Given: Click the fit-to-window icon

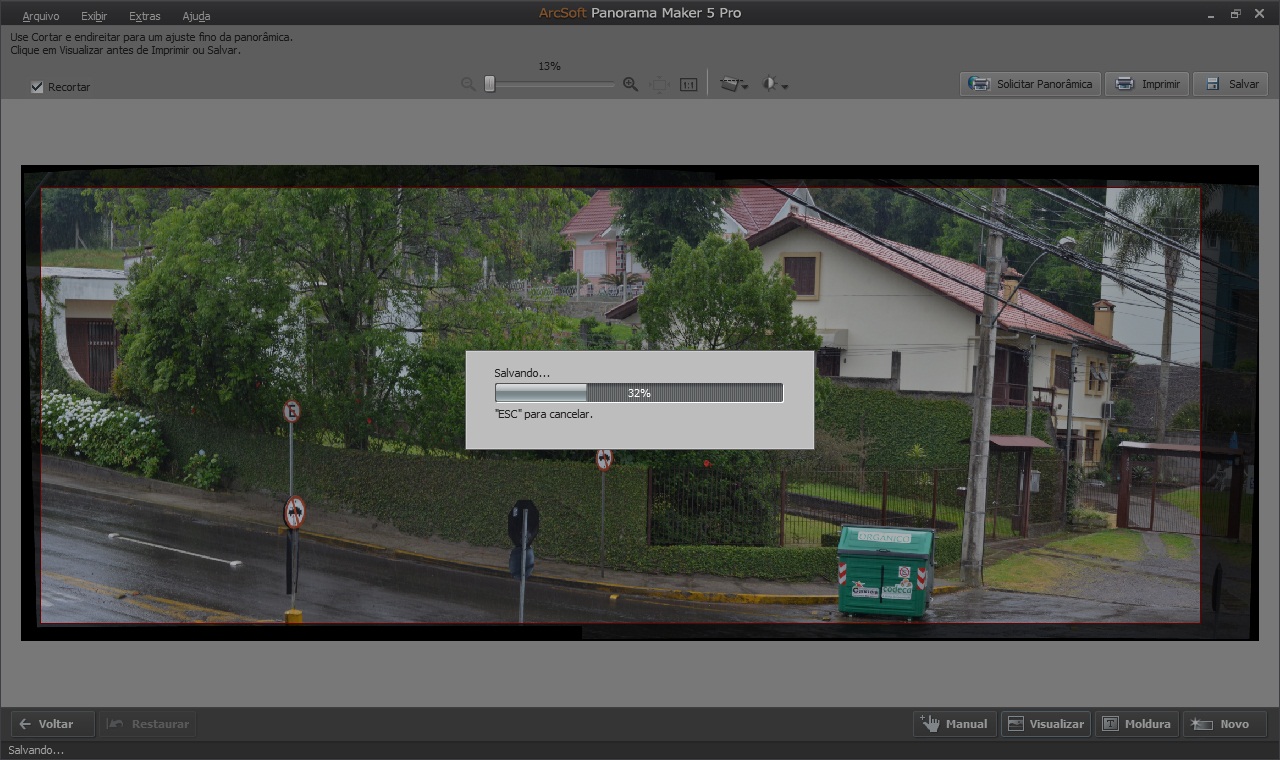Looking at the screenshot, I should [659, 85].
